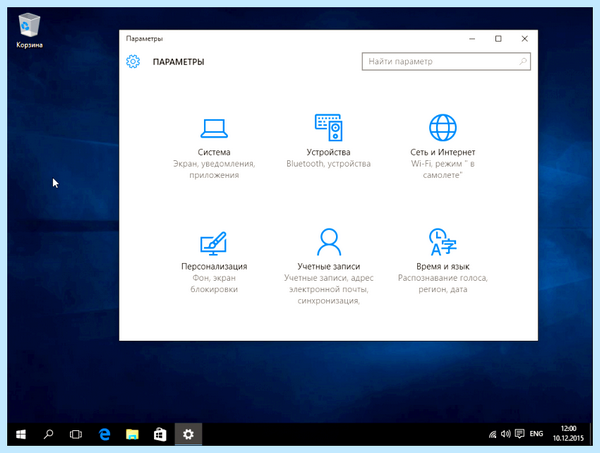600x453 pixels.
Task: Click the Система label text
Action: click(x=214, y=152)
